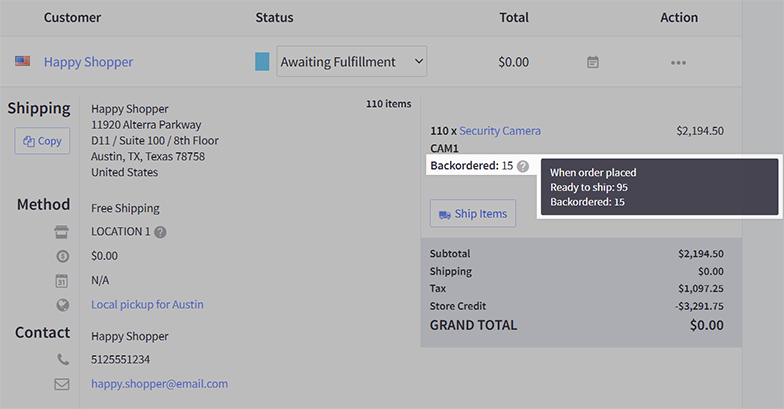This screenshot has width=784, height=409.
Task: Click the blue status color swatch
Action: 262,62
